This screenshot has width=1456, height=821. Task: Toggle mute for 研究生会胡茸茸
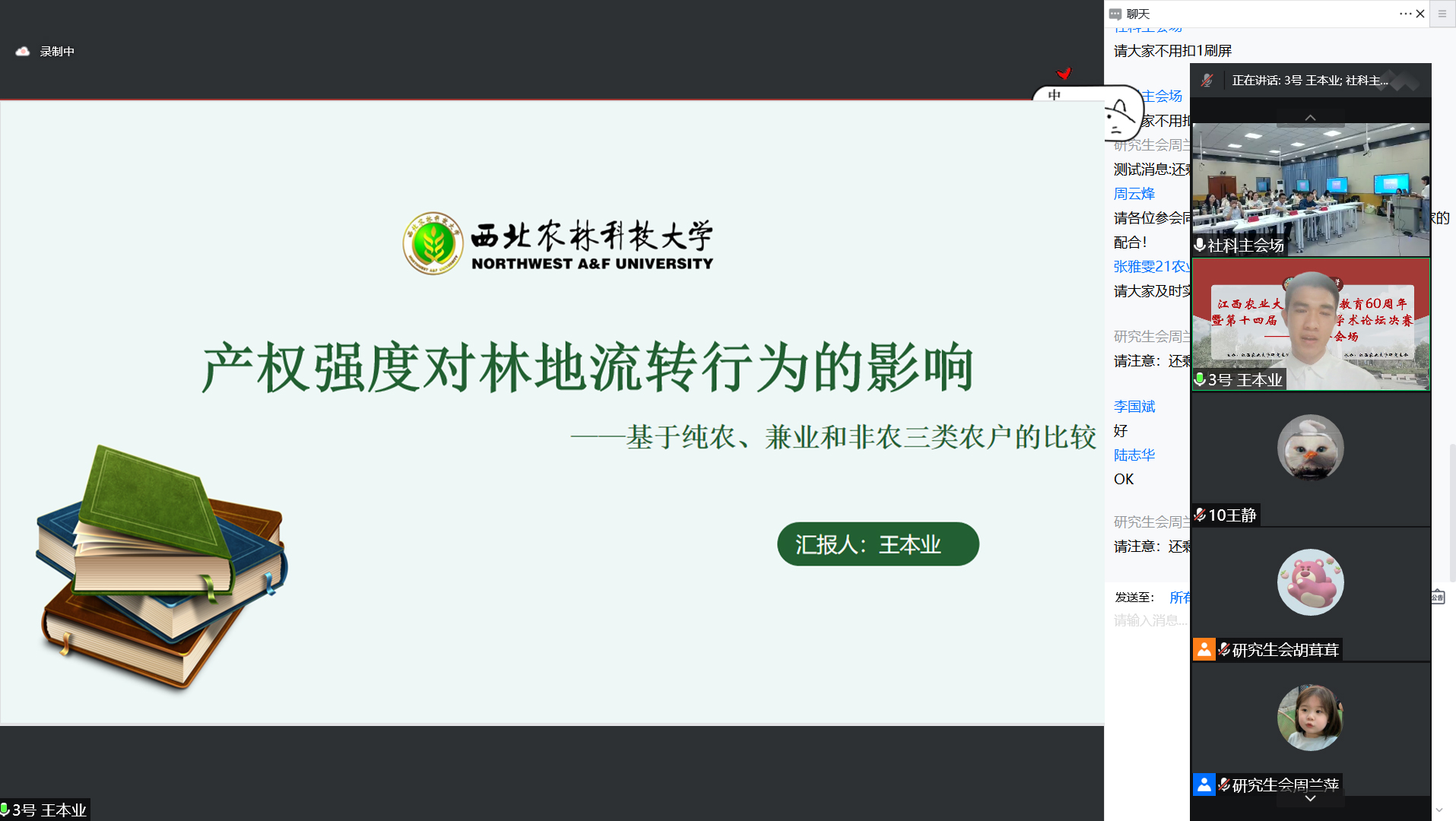[x=1225, y=649]
